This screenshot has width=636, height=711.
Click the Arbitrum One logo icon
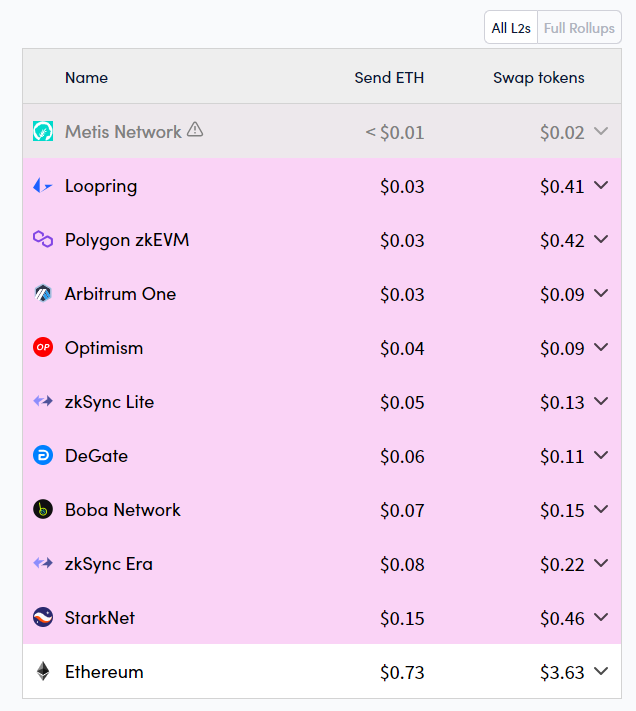tap(43, 293)
